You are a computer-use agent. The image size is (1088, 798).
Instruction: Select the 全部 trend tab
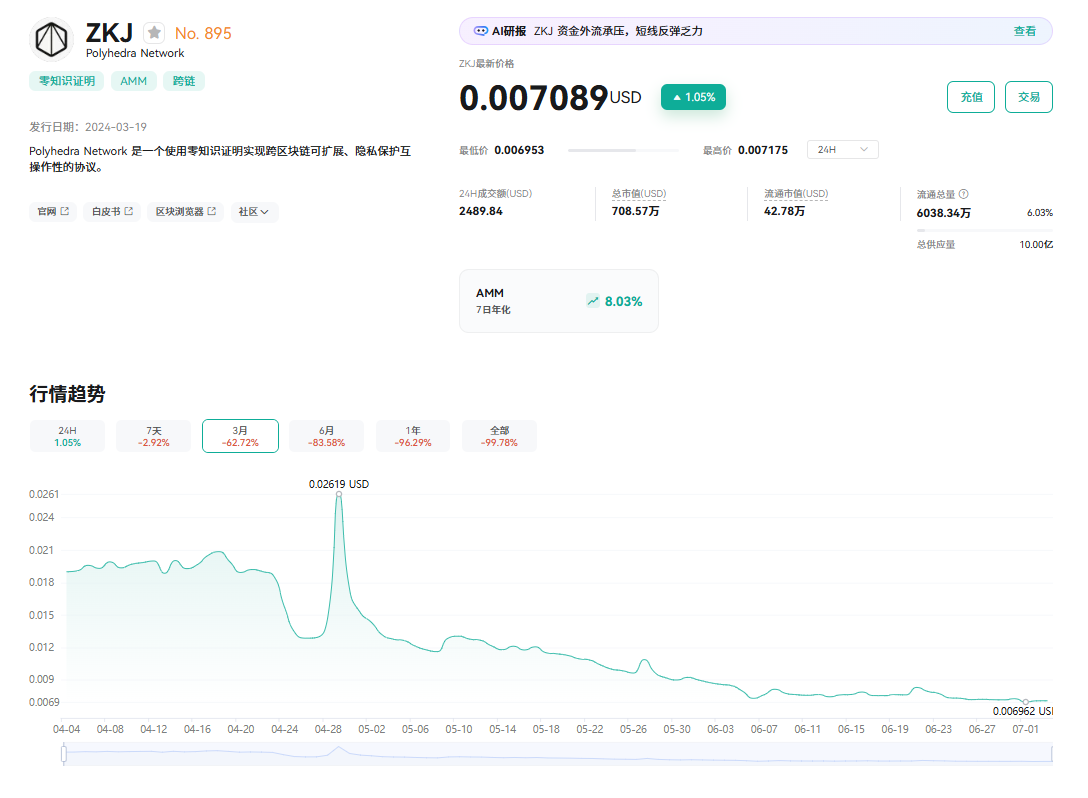[499, 436]
